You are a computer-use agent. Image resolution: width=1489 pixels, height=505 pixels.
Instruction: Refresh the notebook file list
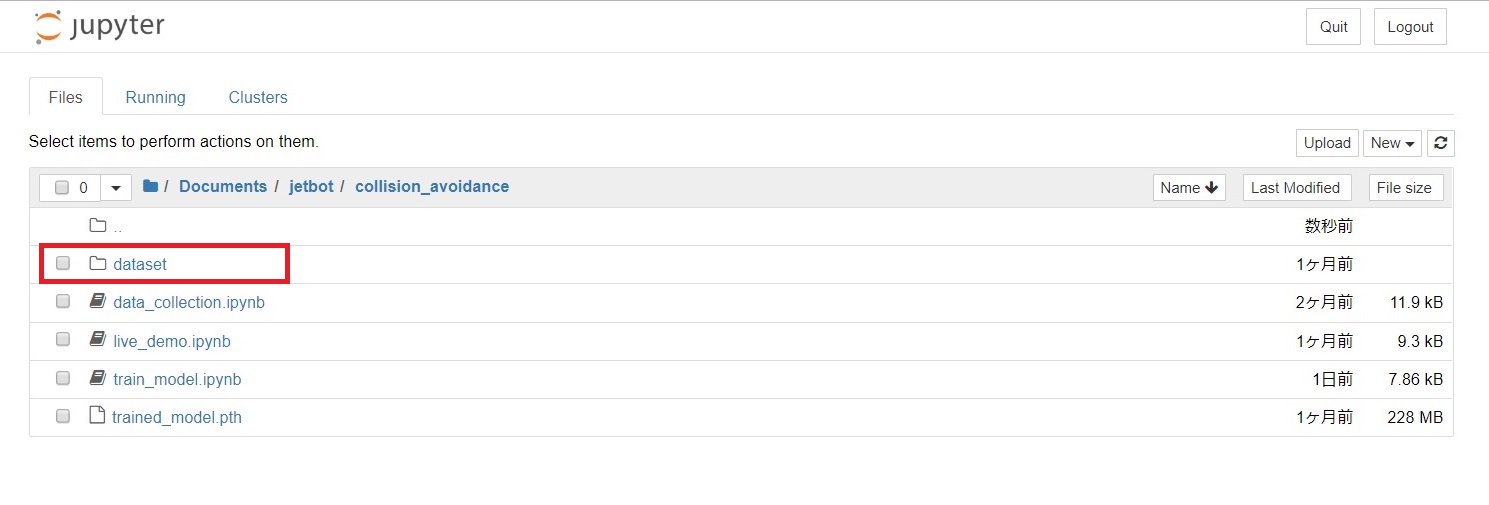(1440, 143)
